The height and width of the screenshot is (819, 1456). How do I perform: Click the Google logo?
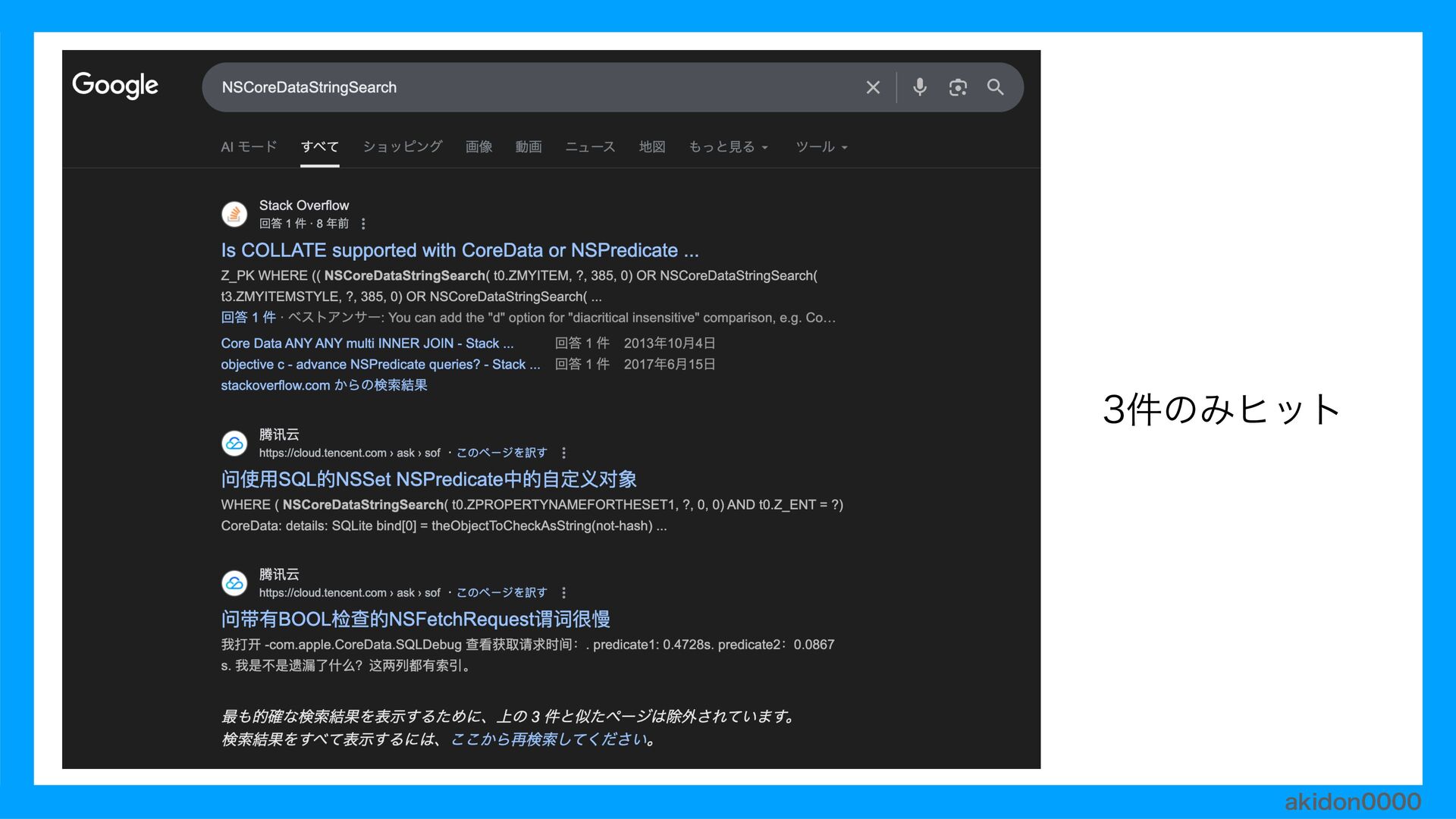(115, 85)
